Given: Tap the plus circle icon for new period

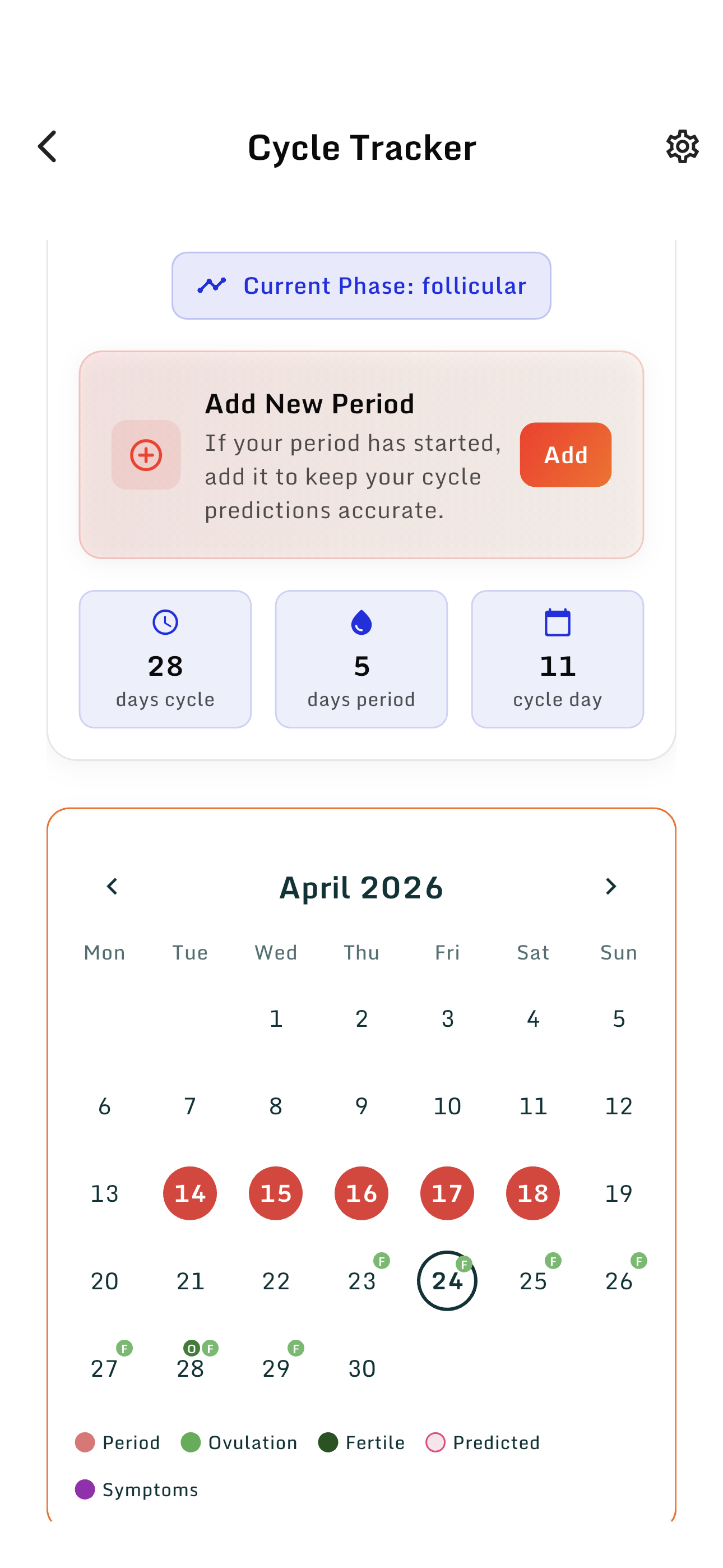Looking at the screenshot, I should tap(146, 455).
